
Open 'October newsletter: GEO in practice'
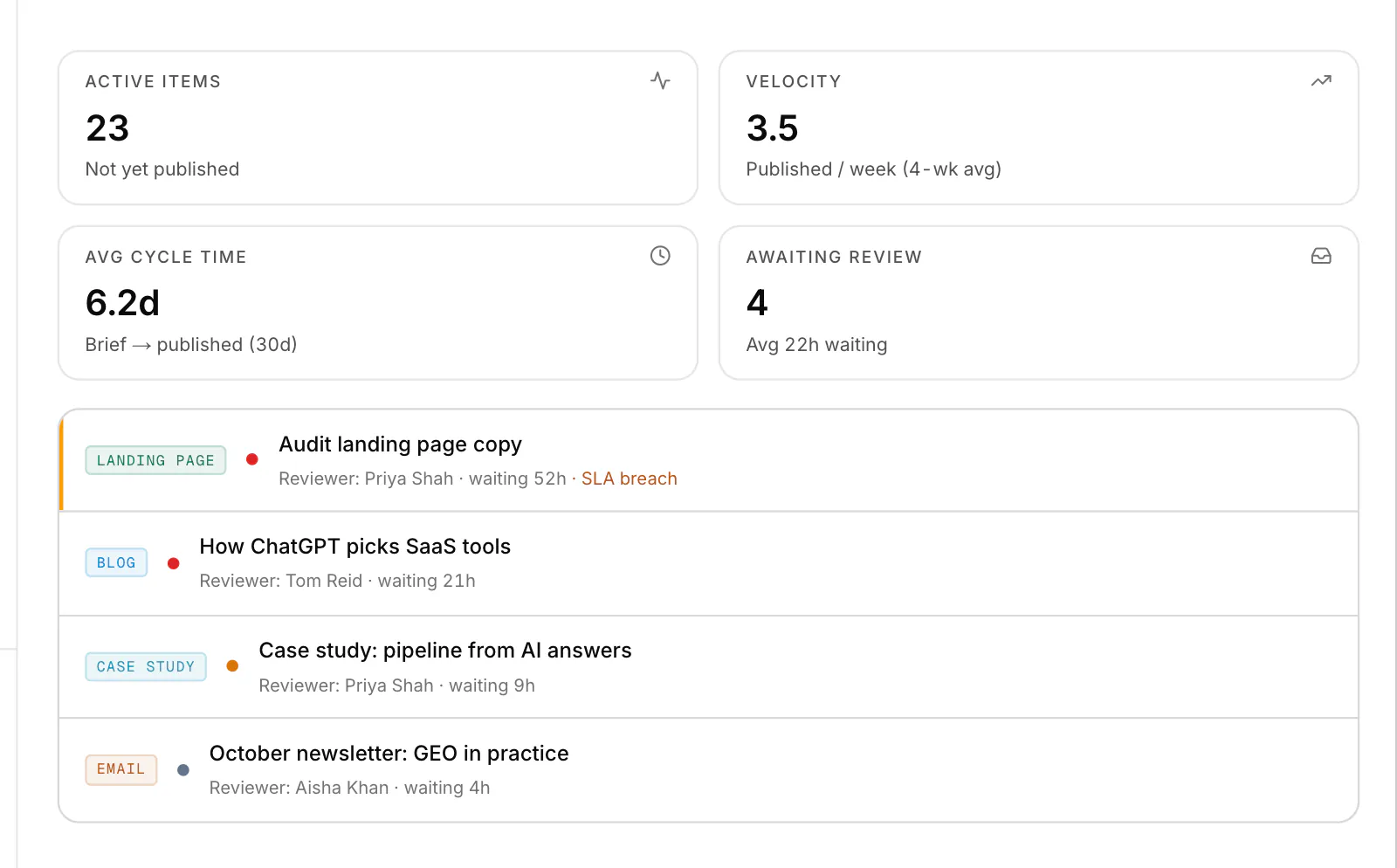[389, 754]
